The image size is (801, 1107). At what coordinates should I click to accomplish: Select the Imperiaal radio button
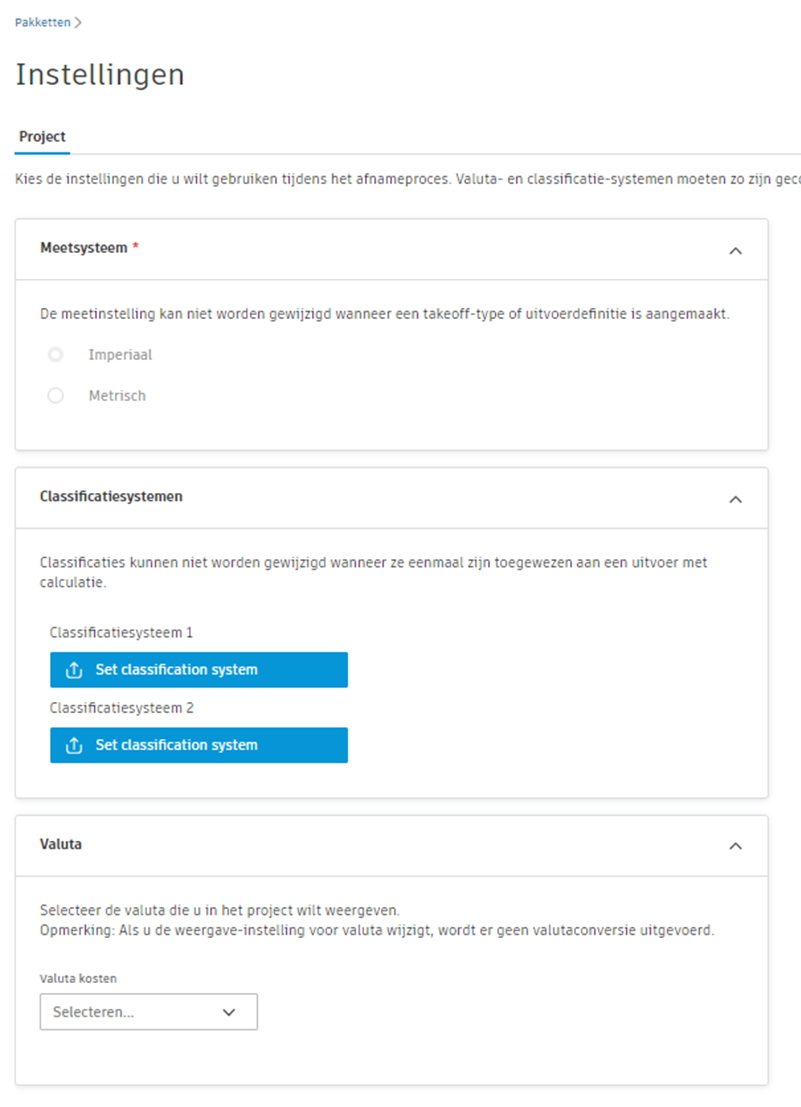(x=56, y=355)
